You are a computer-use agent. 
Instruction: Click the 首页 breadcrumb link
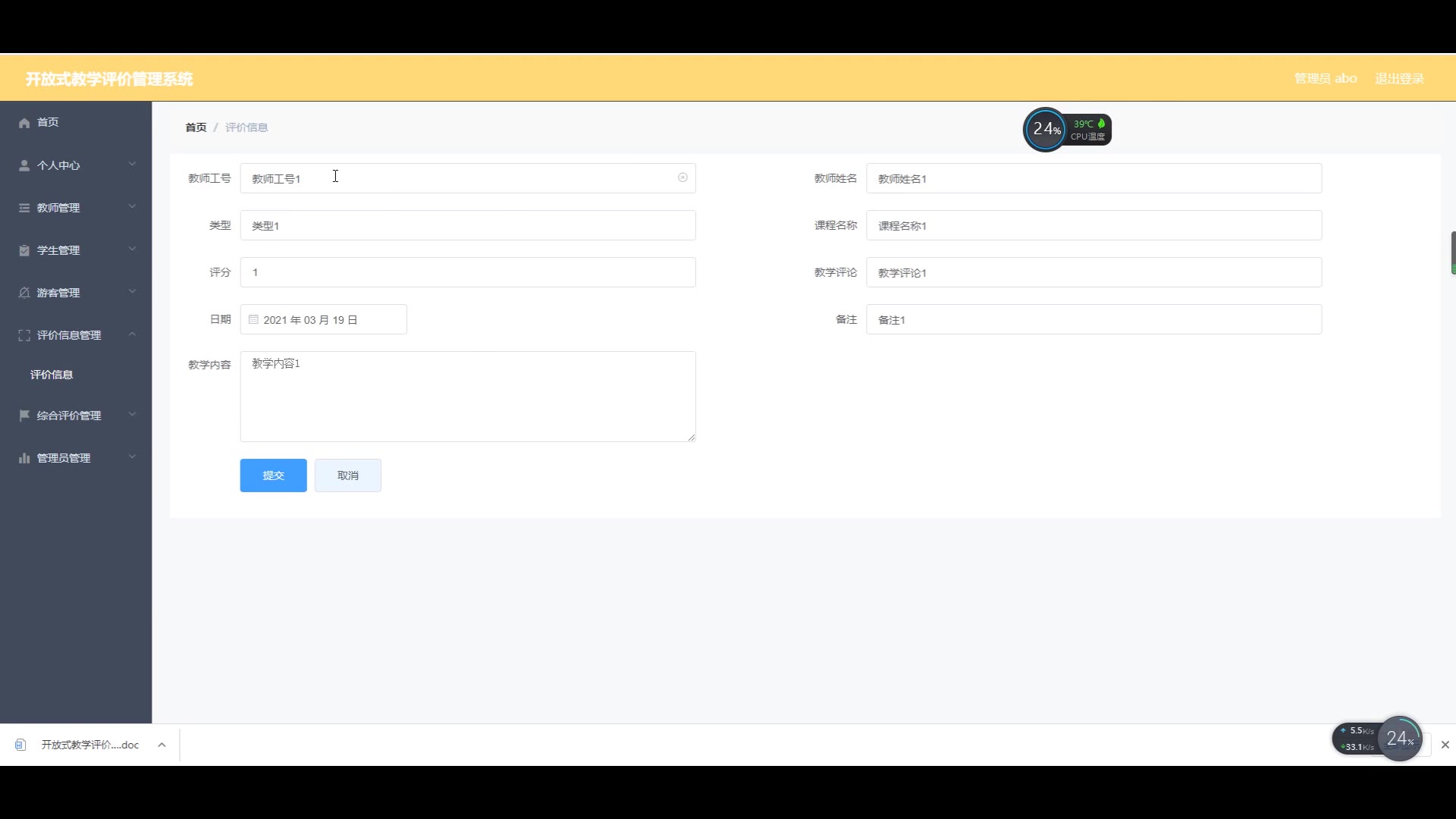(196, 127)
